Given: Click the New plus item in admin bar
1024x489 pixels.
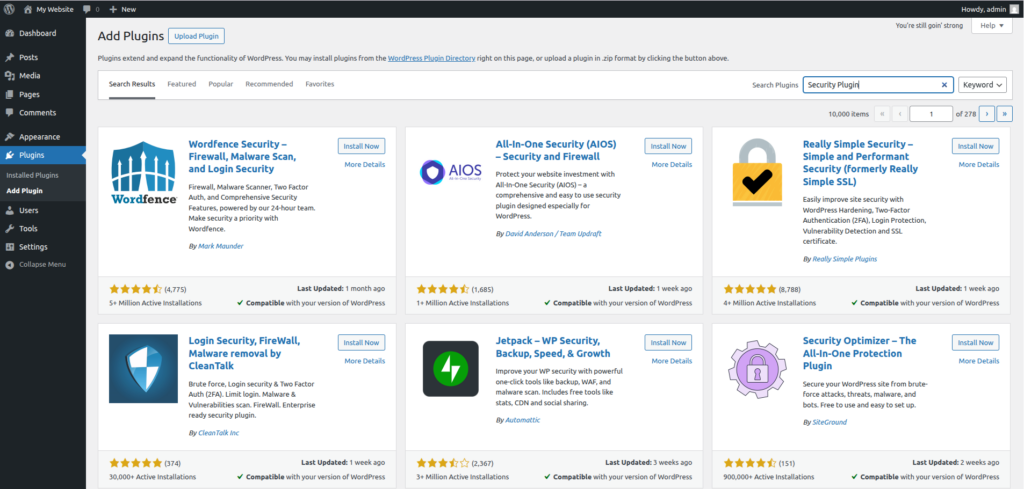Looking at the screenshot, I should click(x=123, y=9).
